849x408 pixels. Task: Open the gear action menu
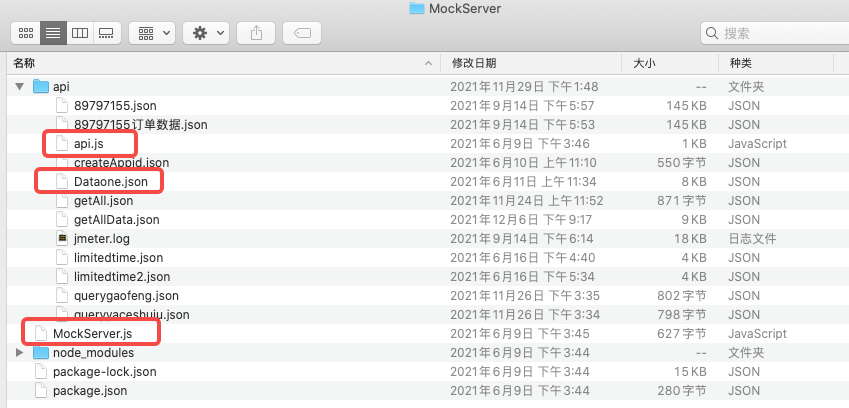[208, 33]
